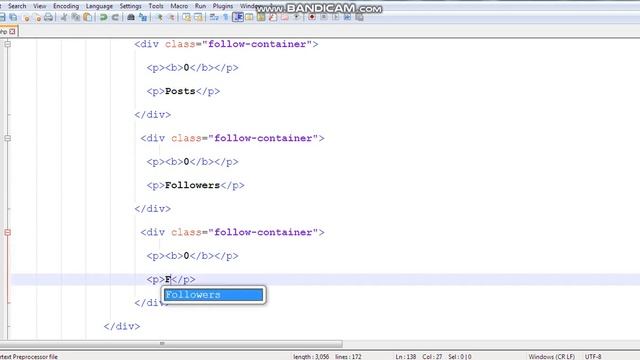Select Followers autocomplete suggestion
Image resolution: width=640 pixels, height=360 pixels.
(213, 295)
